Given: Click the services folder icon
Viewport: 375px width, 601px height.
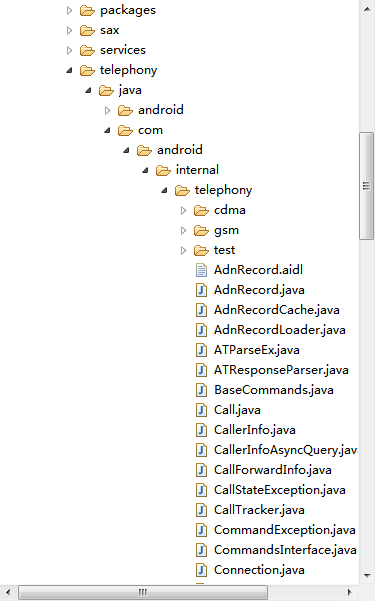Looking at the screenshot, I should coord(87,51).
